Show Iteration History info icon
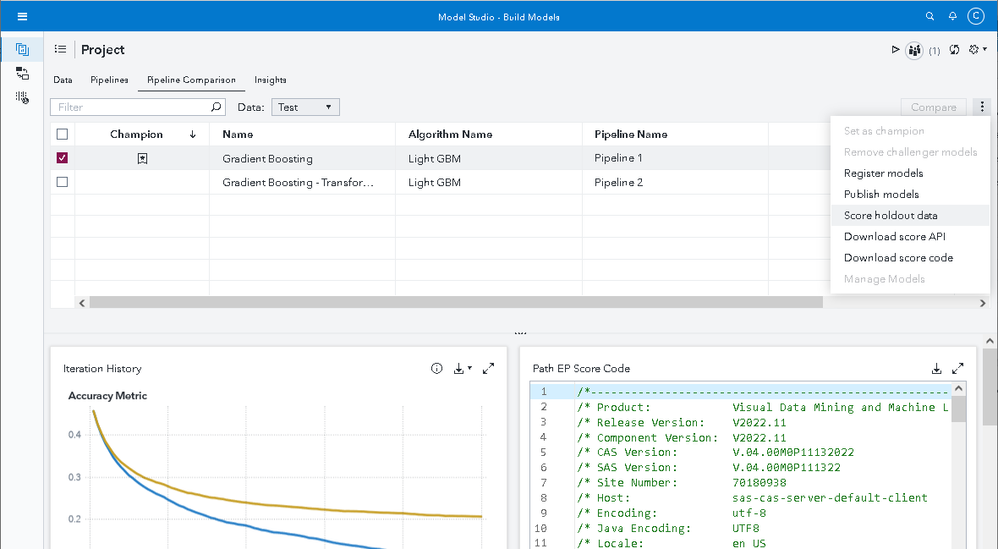Image resolution: width=998 pixels, height=549 pixels. [437, 369]
